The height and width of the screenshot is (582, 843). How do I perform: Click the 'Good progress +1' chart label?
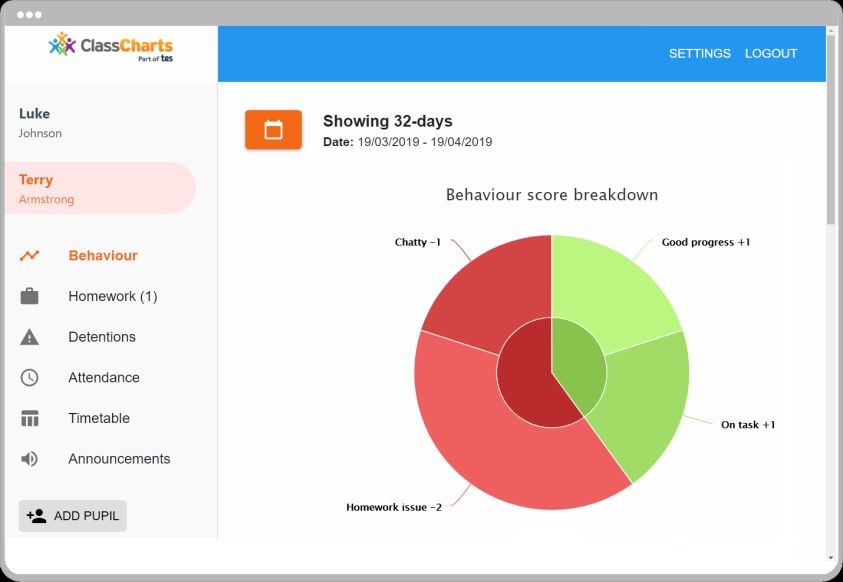(706, 242)
